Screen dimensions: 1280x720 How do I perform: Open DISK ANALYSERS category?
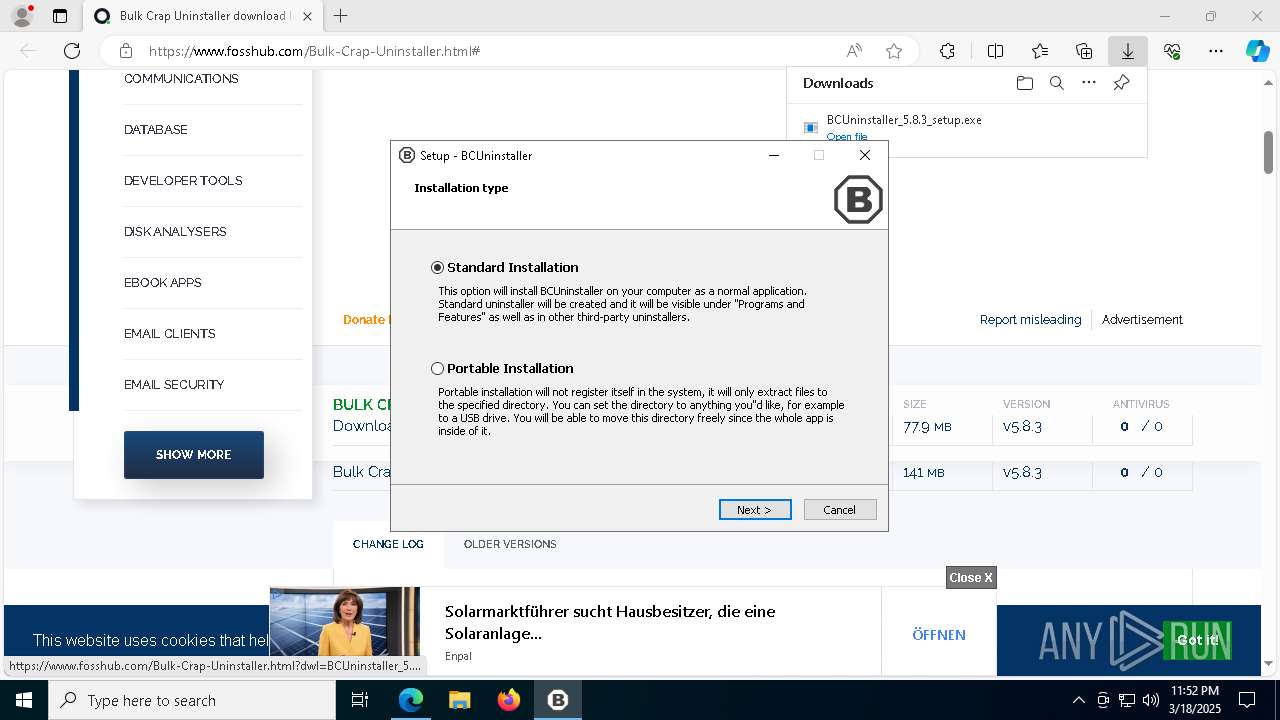coord(175,232)
